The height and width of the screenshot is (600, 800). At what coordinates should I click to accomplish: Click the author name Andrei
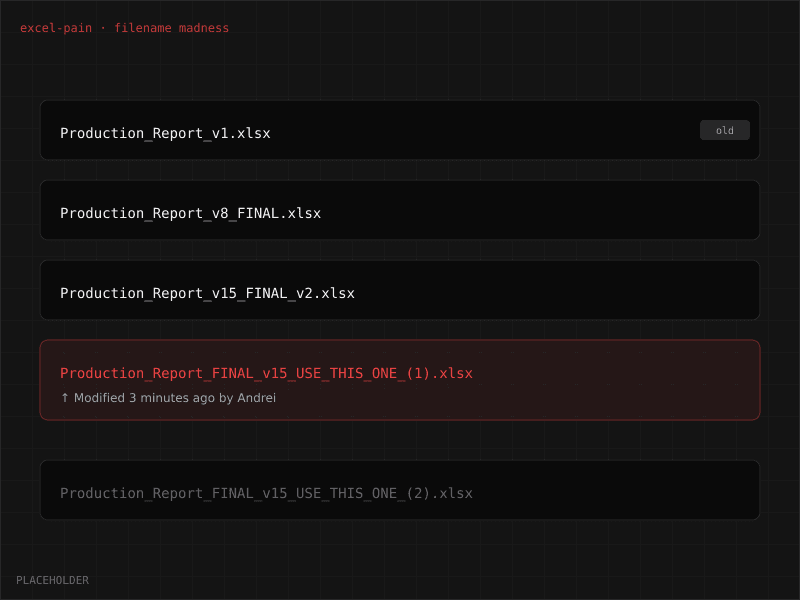(256, 398)
